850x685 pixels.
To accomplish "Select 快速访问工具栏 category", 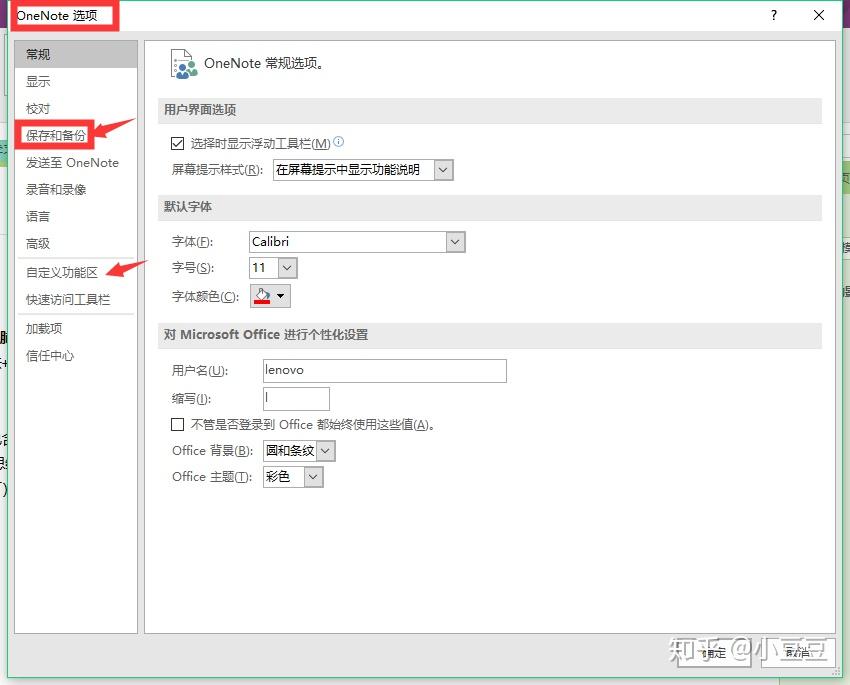I will click(x=76, y=300).
